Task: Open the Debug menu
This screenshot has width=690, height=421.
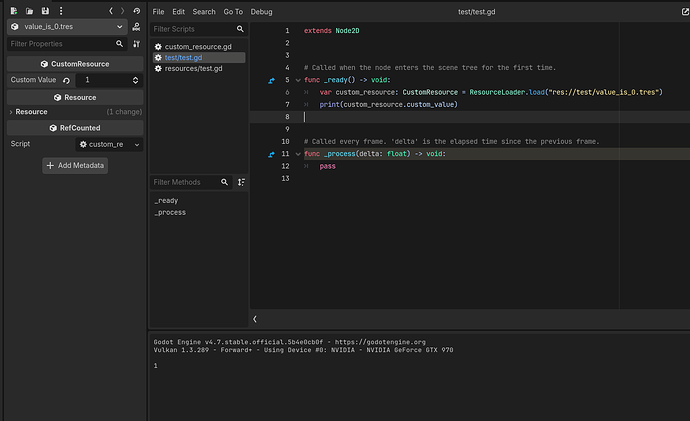Action: click(x=261, y=12)
